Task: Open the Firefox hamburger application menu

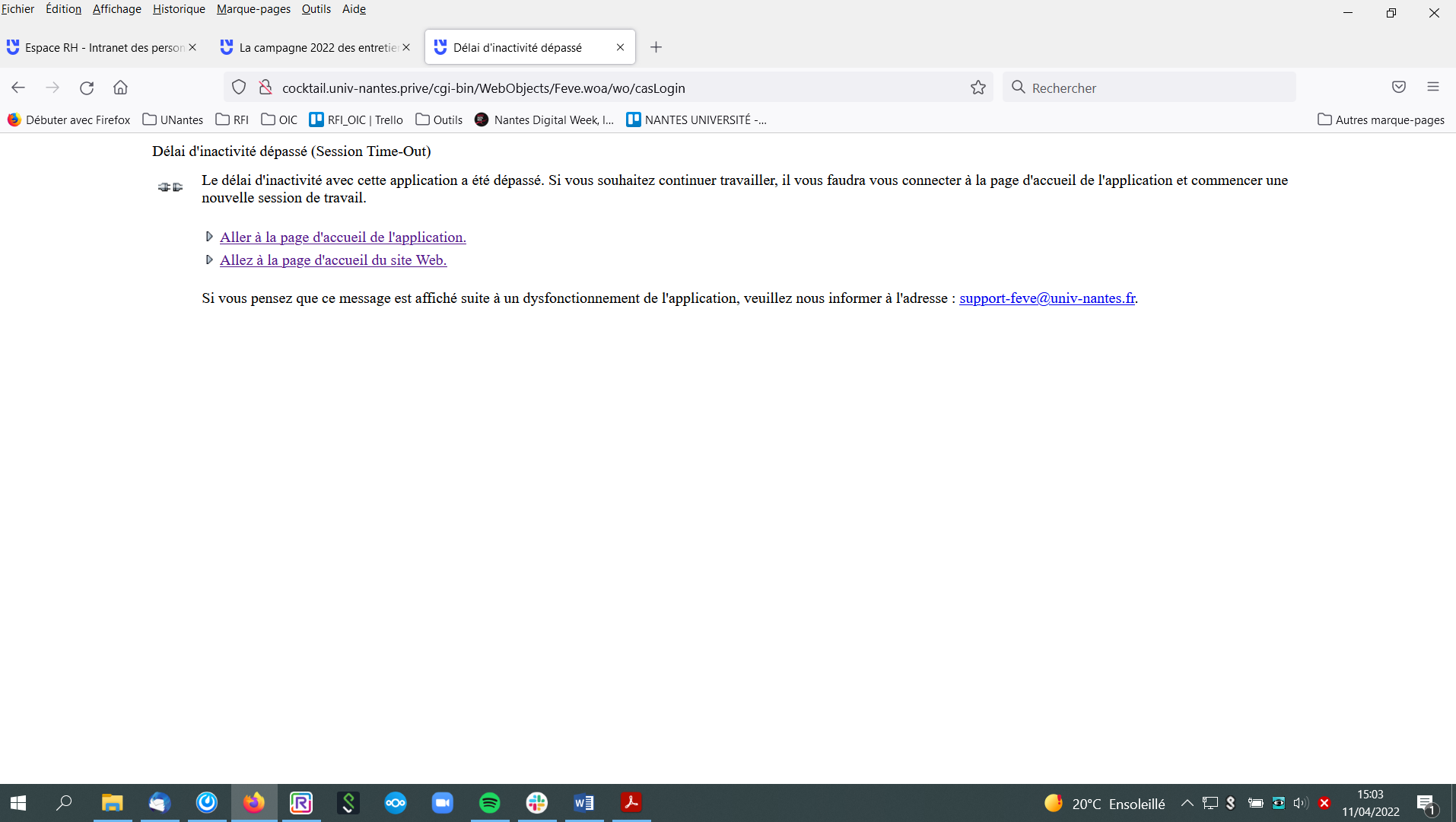Action: [1433, 87]
